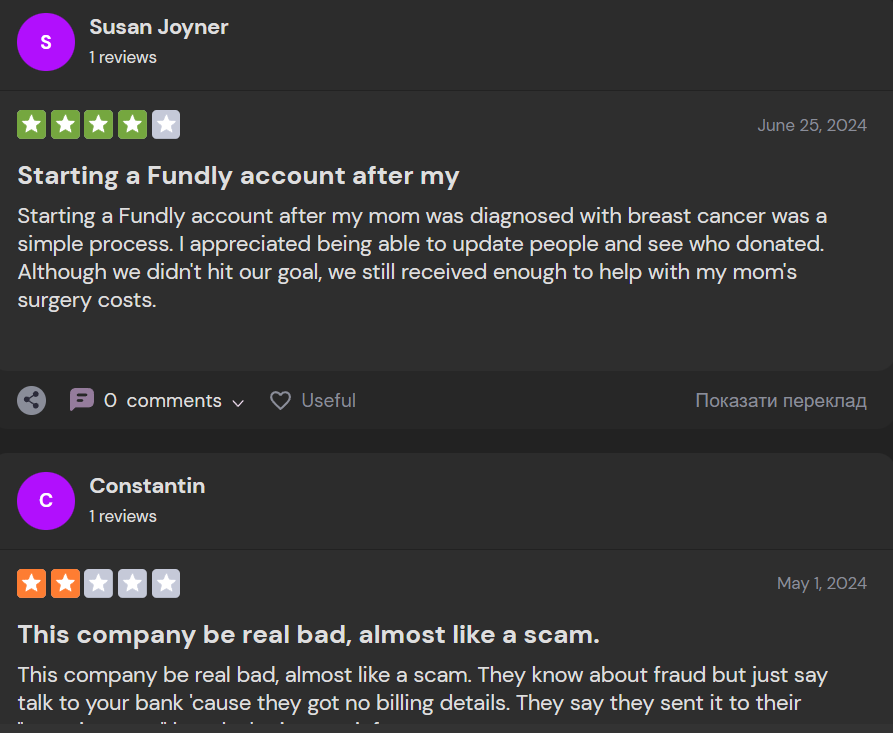The width and height of the screenshot is (893, 733).
Task: Click Показати переклад translation link
Action: coord(780,401)
